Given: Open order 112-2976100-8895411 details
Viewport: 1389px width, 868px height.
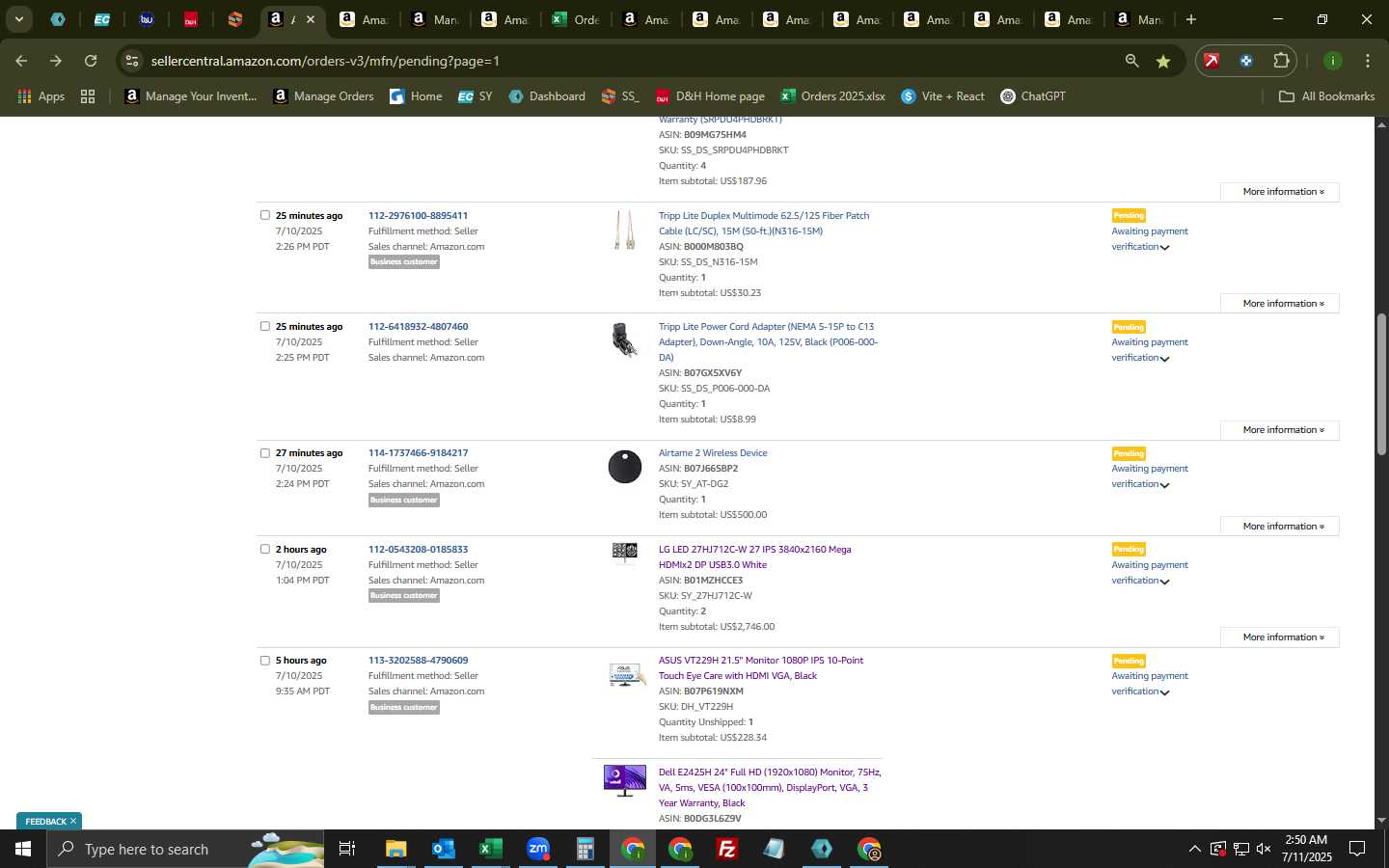Looking at the screenshot, I should pyautogui.click(x=418, y=215).
